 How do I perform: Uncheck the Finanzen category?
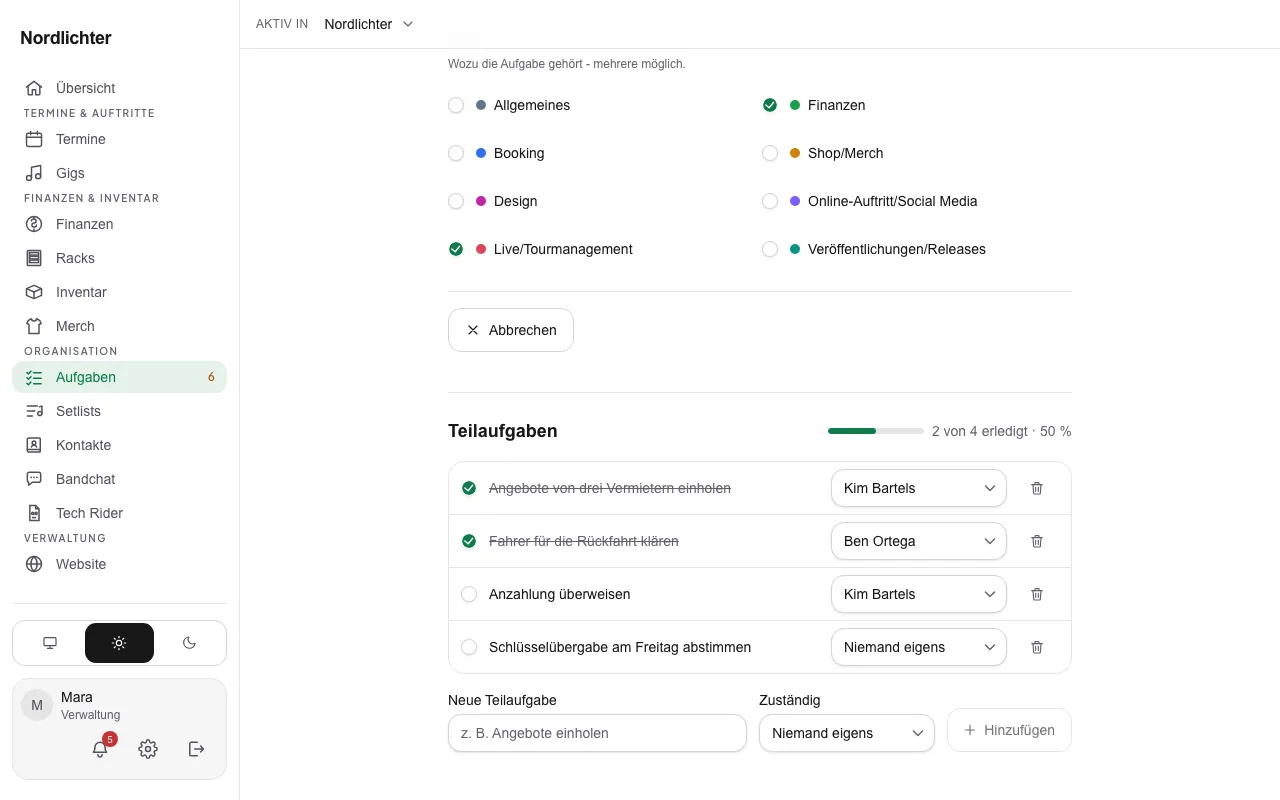click(770, 105)
